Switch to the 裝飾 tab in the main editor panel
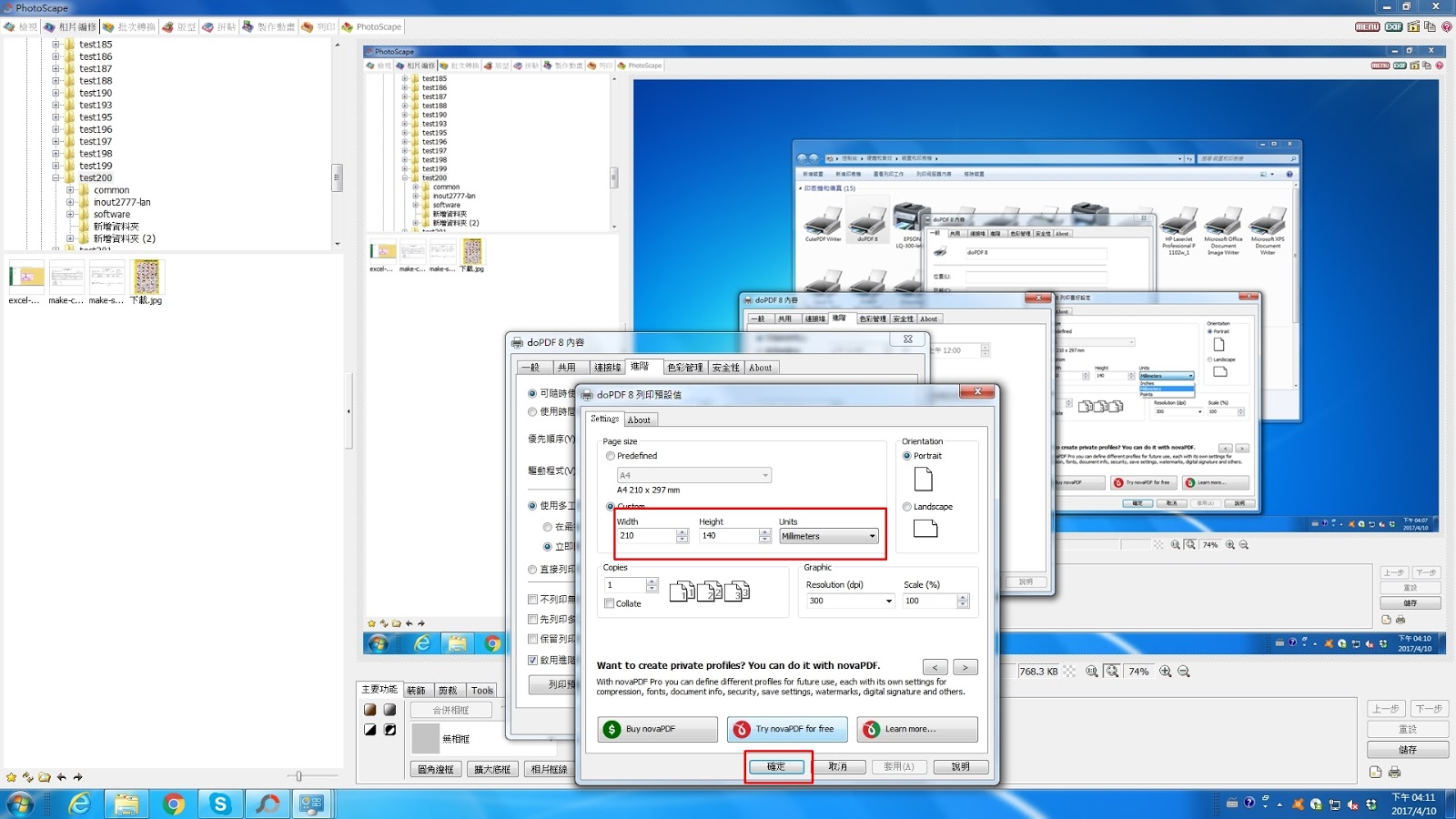1456x819 pixels. [417, 691]
